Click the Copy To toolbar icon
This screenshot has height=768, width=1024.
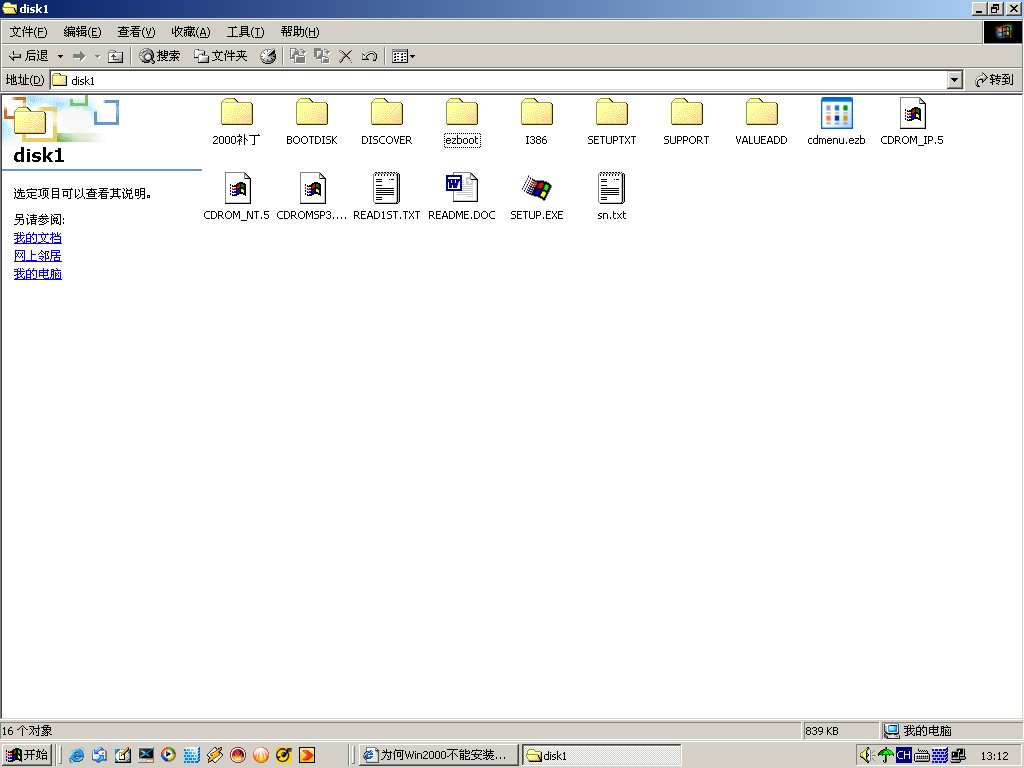click(x=322, y=56)
